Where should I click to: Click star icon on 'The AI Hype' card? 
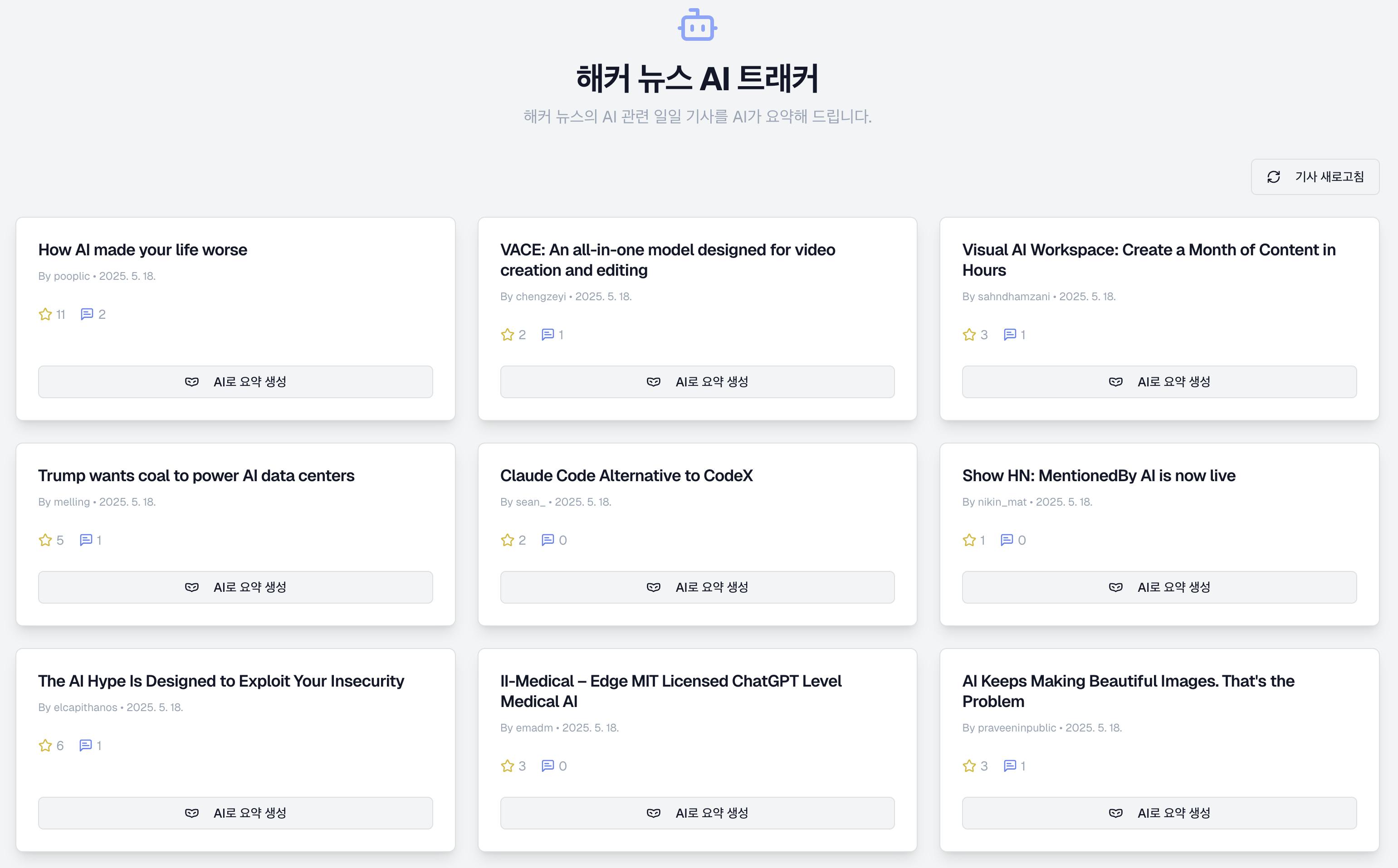(45, 745)
